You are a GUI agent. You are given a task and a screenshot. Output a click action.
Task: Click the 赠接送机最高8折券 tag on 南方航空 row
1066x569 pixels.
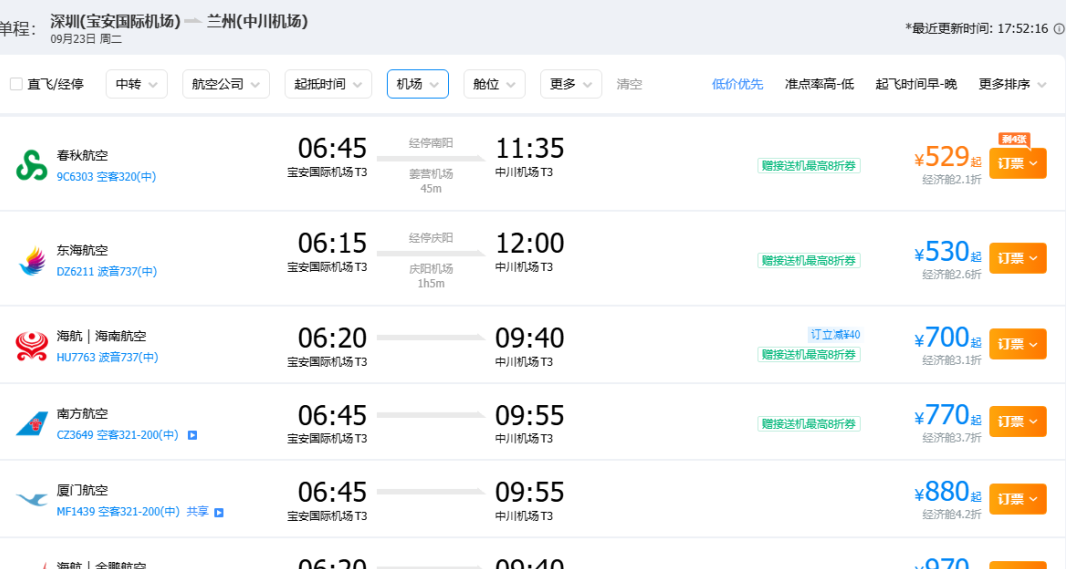809,424
